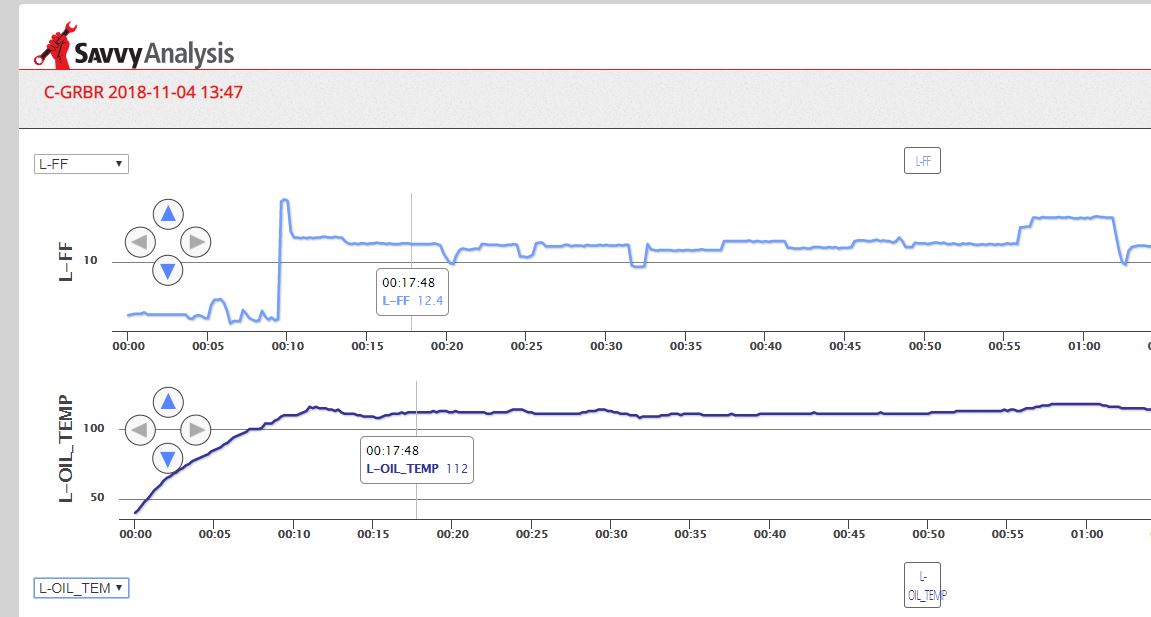Toggle the L-OIL_TEMP legend box
The height and width of the screenshot is (617, 1151).
[922, 585]
